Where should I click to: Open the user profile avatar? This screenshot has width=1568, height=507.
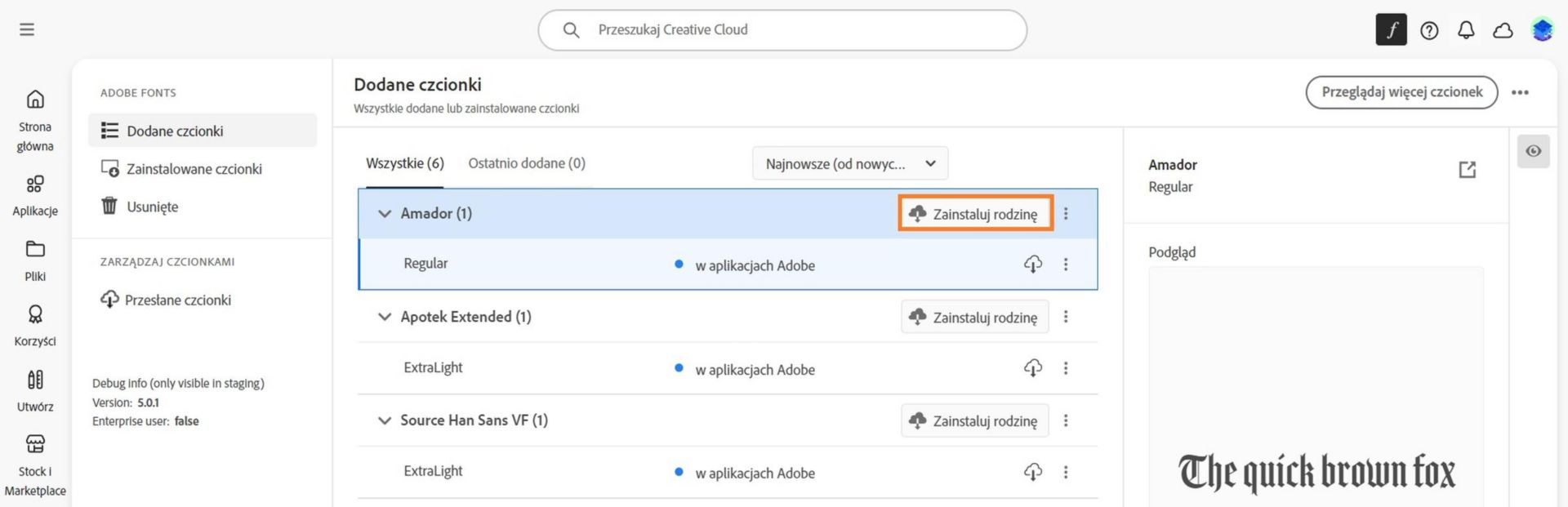pos(1542,30)
